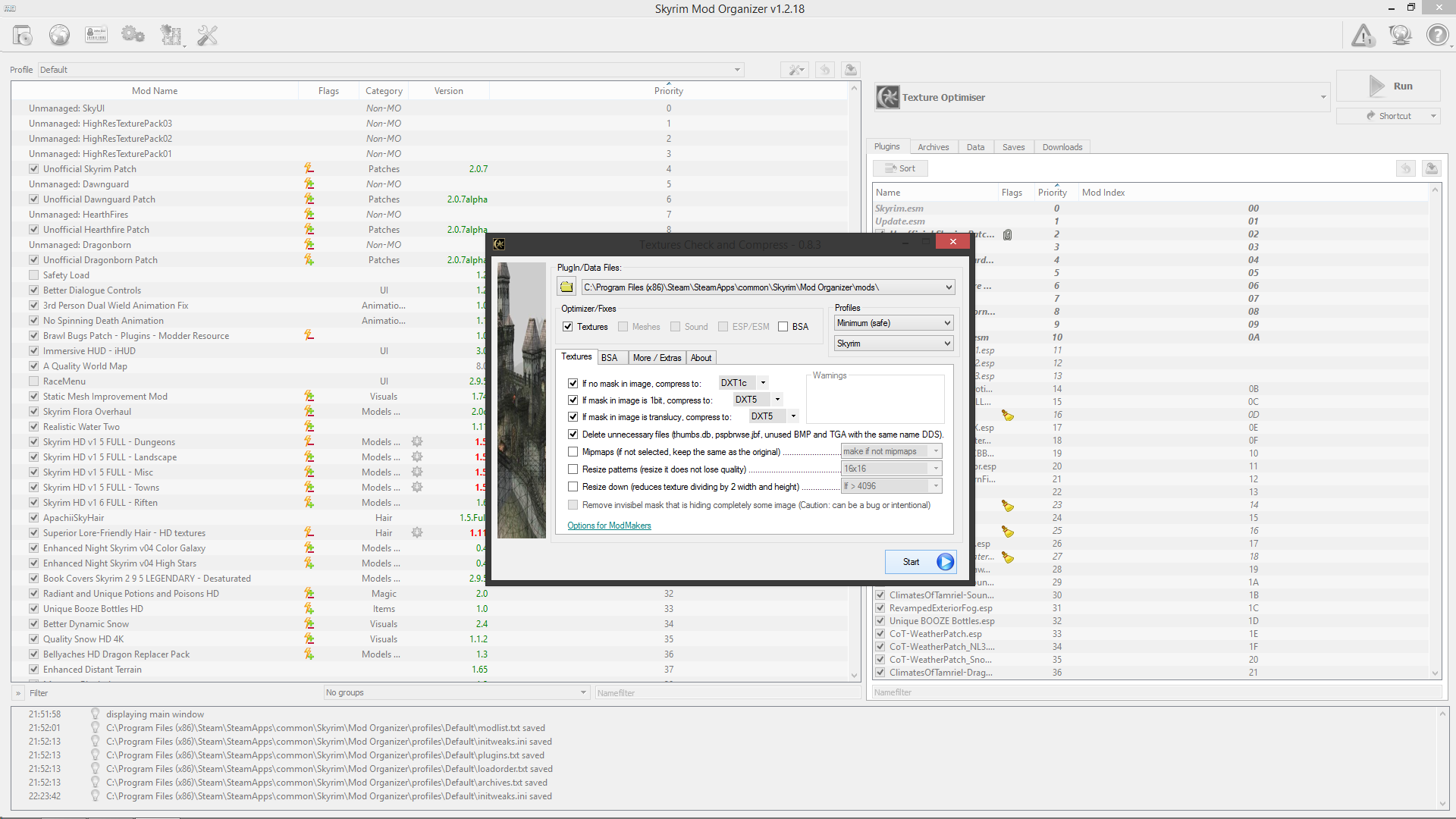Viewport: 1456px width, 819px height.
Task: Switch to the Saves tab
Action: (1013, 147)
